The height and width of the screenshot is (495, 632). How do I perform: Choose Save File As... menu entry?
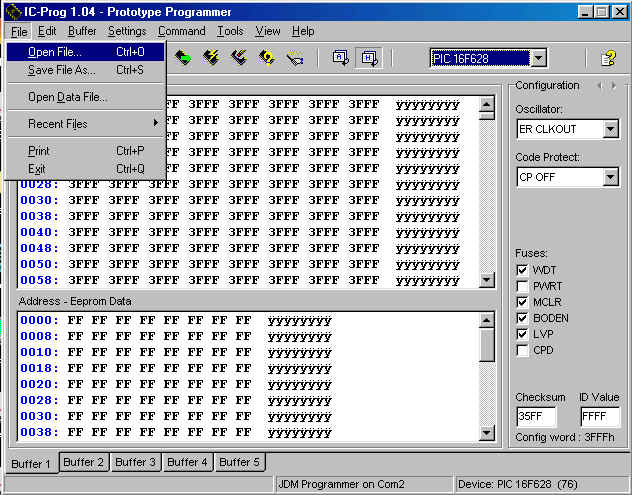86,70
